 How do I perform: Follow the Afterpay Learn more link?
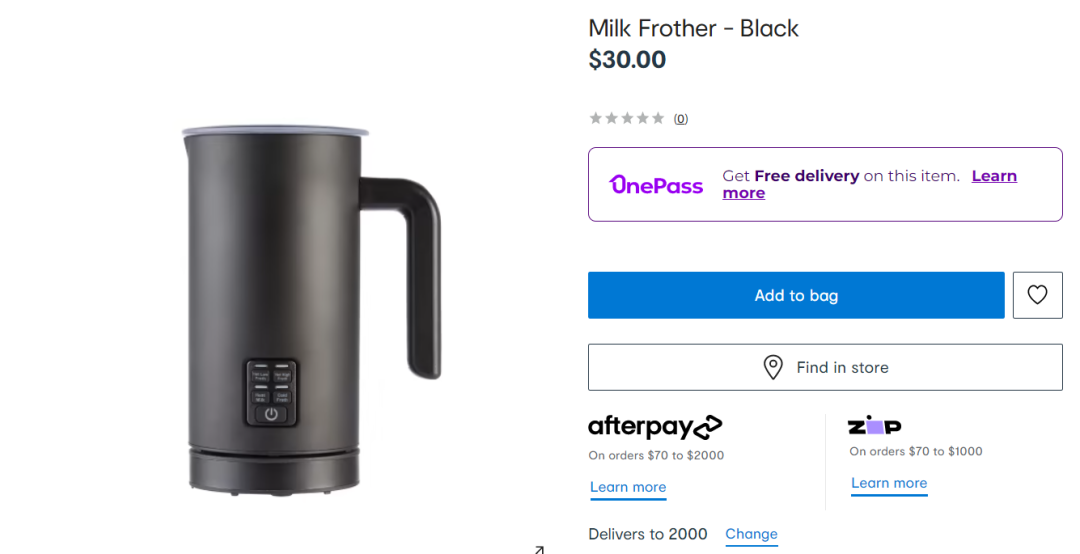point(628,487)
